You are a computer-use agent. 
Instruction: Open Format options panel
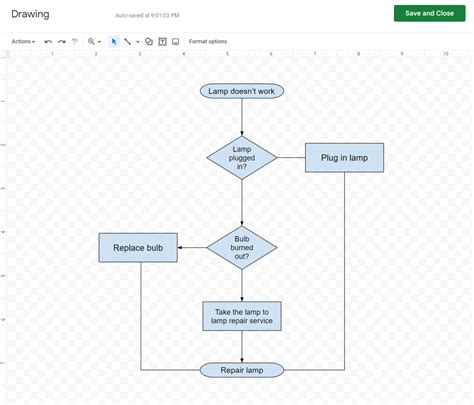[x=208, y=41]
